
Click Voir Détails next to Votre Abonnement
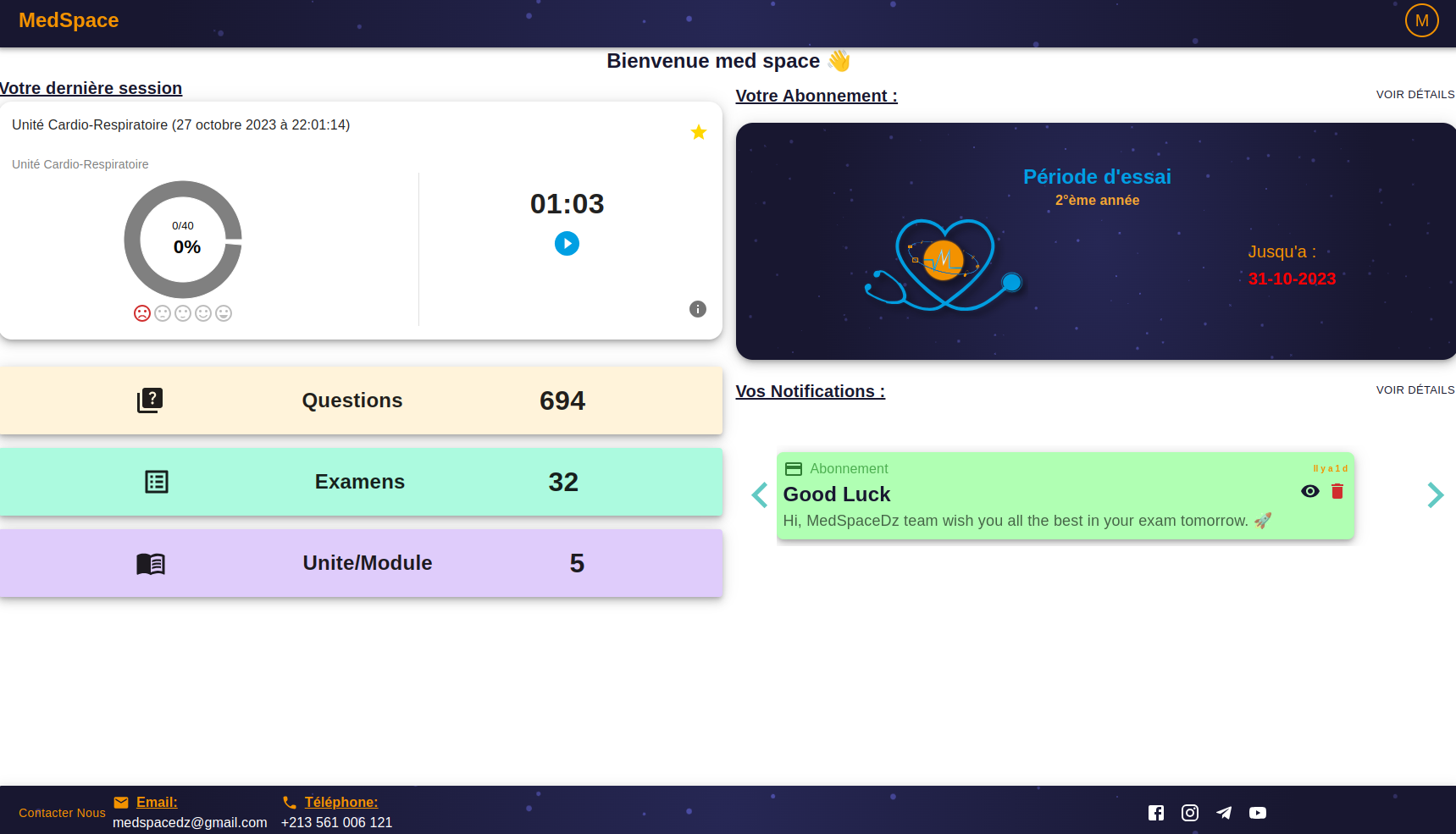(x=1414, y=95)
